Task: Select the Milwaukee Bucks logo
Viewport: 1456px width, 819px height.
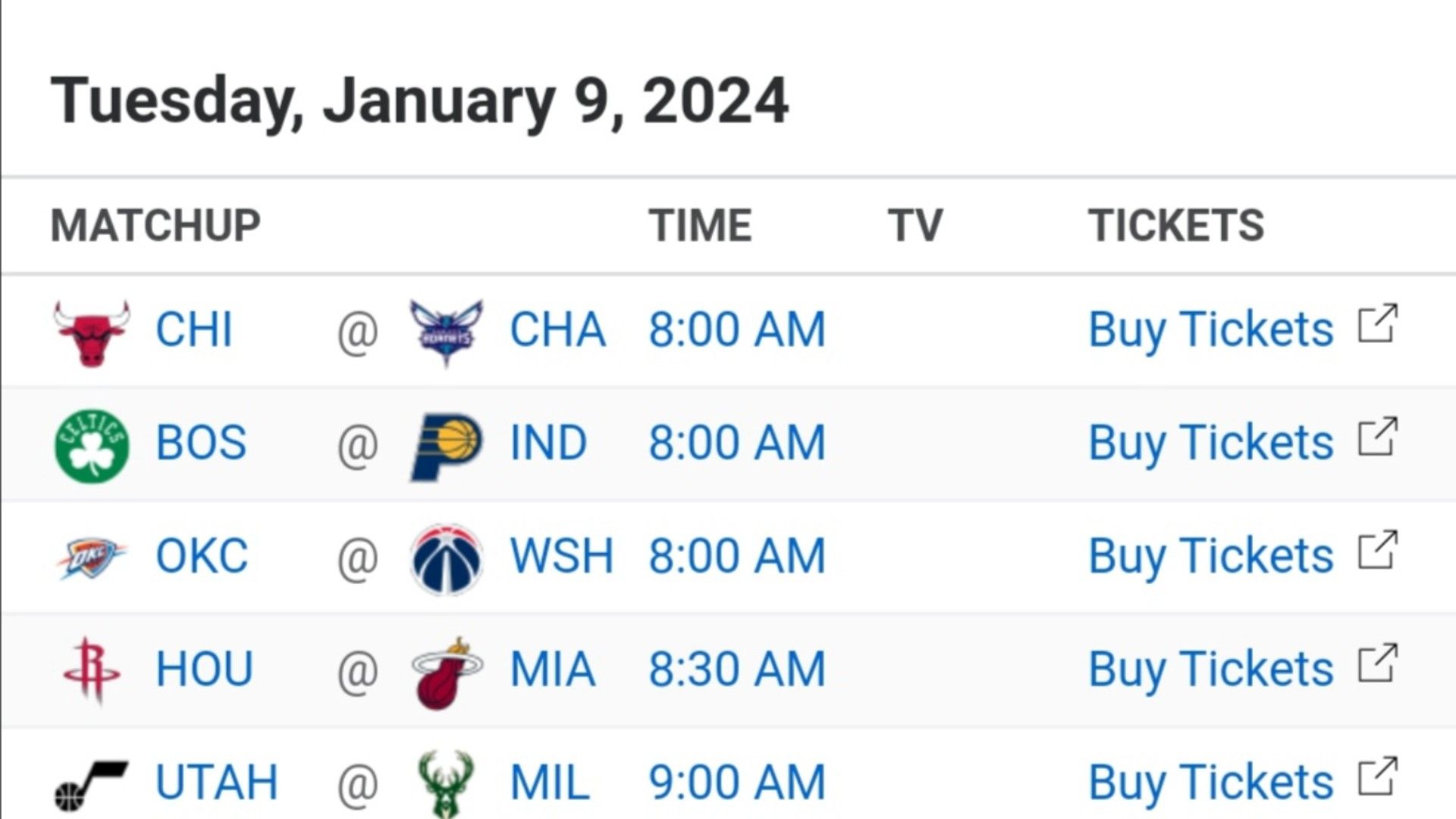Action: pos(446,784)
